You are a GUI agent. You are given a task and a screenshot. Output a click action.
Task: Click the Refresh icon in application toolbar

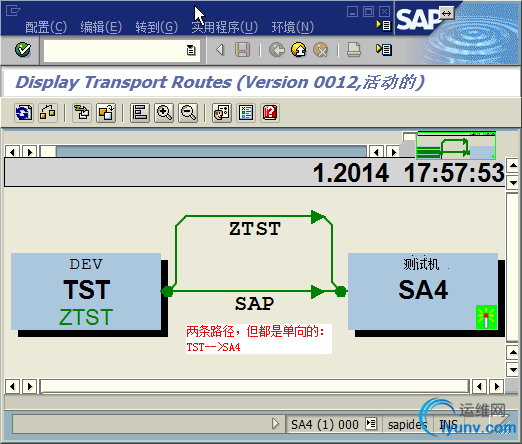coord(24,113)
